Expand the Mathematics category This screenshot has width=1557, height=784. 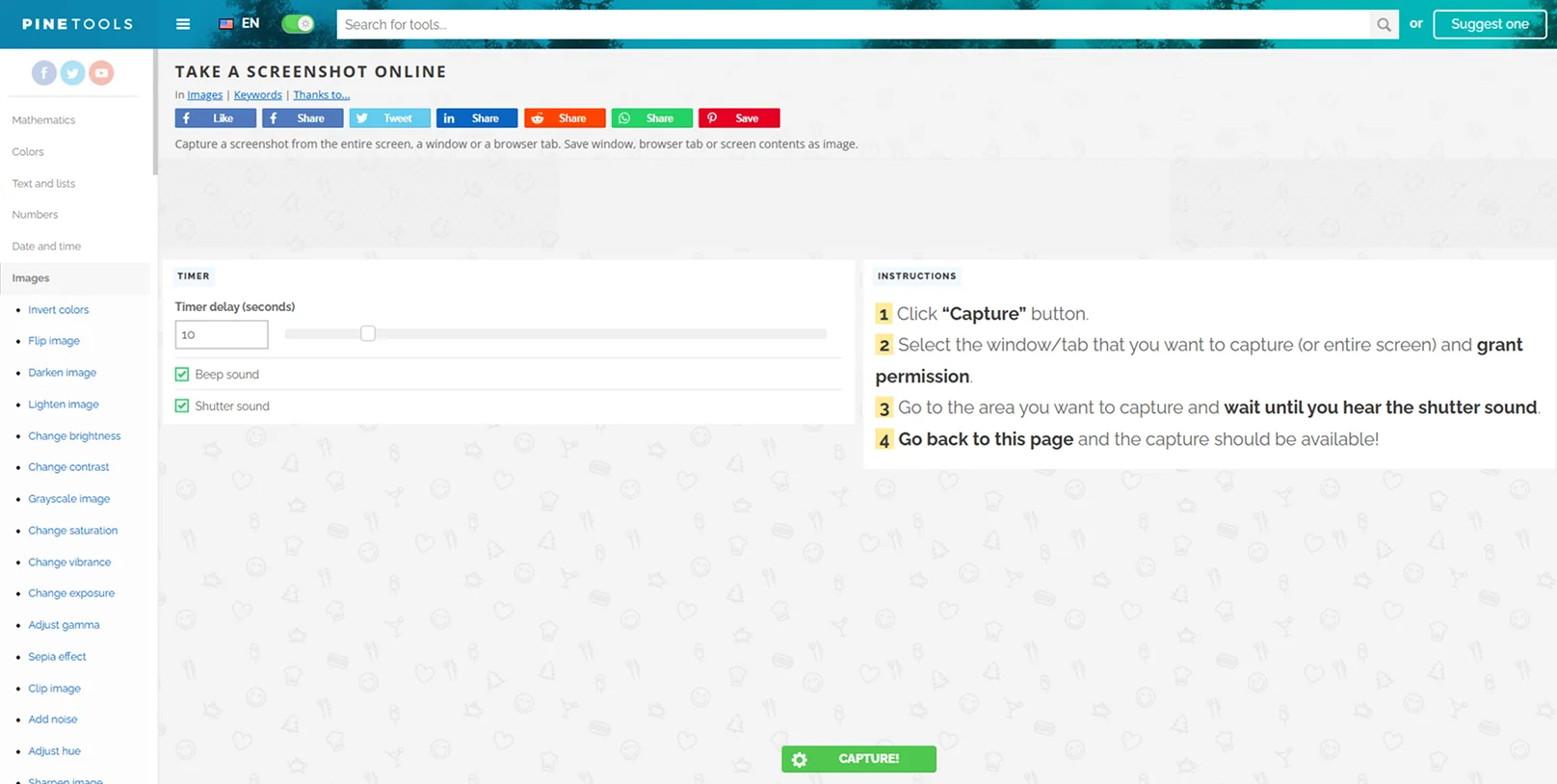point(43,120)
